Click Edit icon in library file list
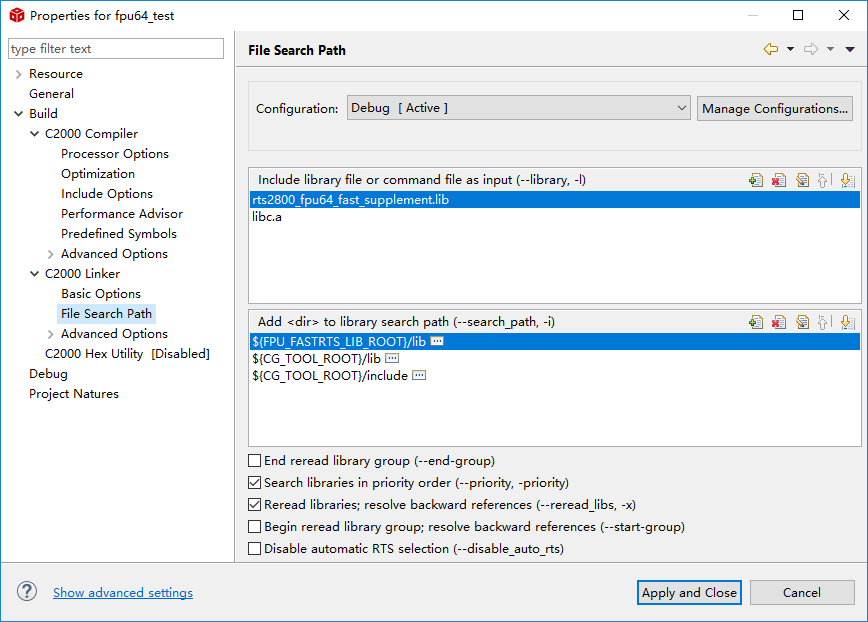Viewport: 868px width, 622px height. point(802,180)
